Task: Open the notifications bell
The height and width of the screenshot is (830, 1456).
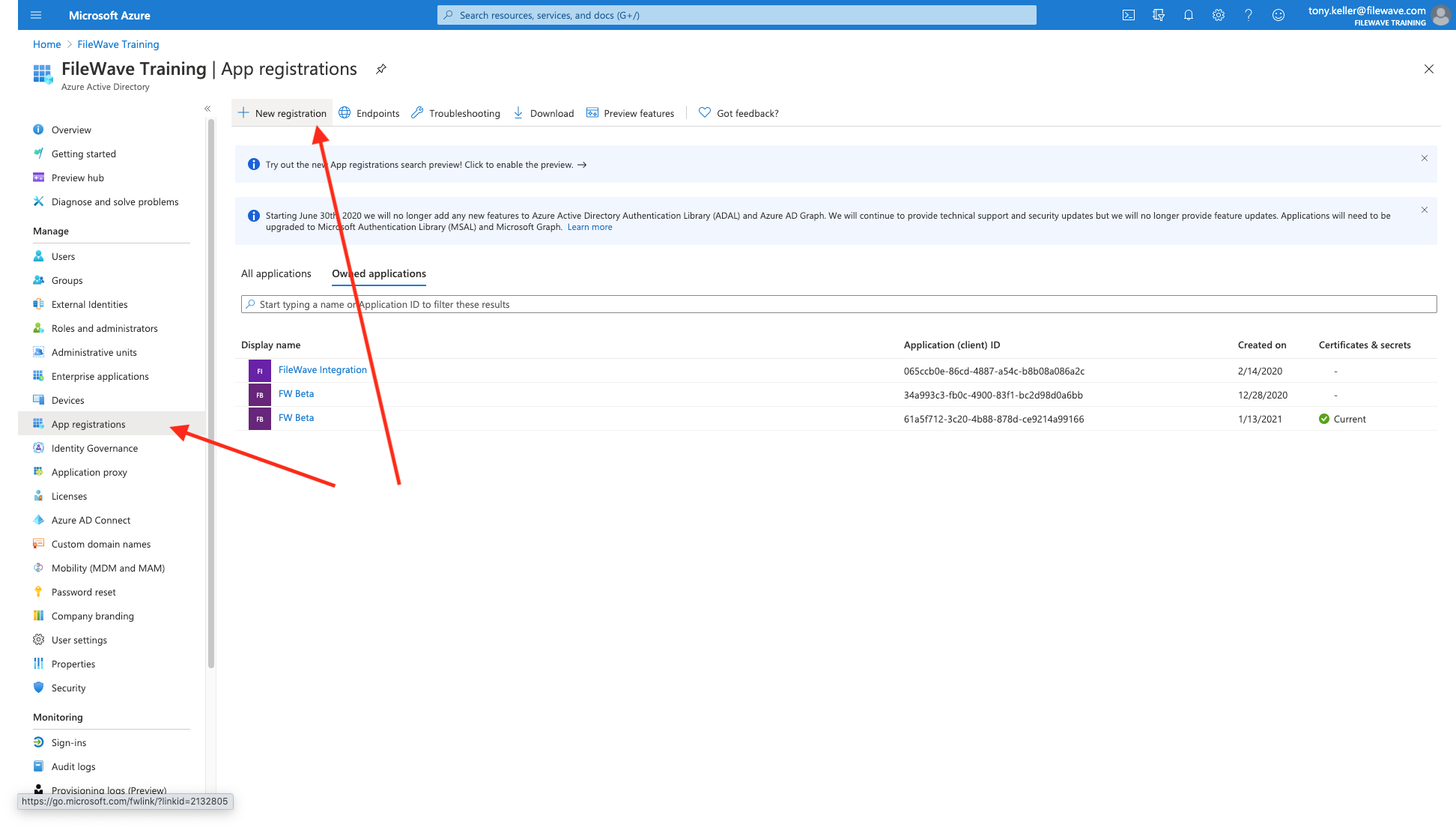Action: tap(1189, 15)
